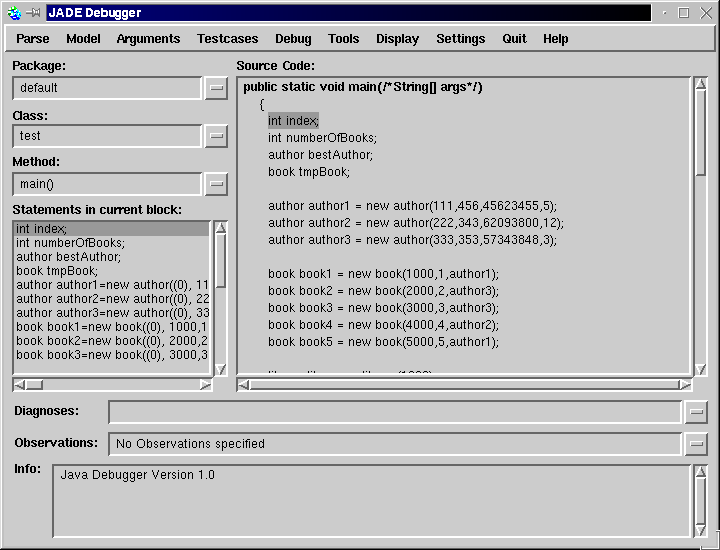
Task: Select 'book book1=new book' statement row
Action: click(112, 327)
